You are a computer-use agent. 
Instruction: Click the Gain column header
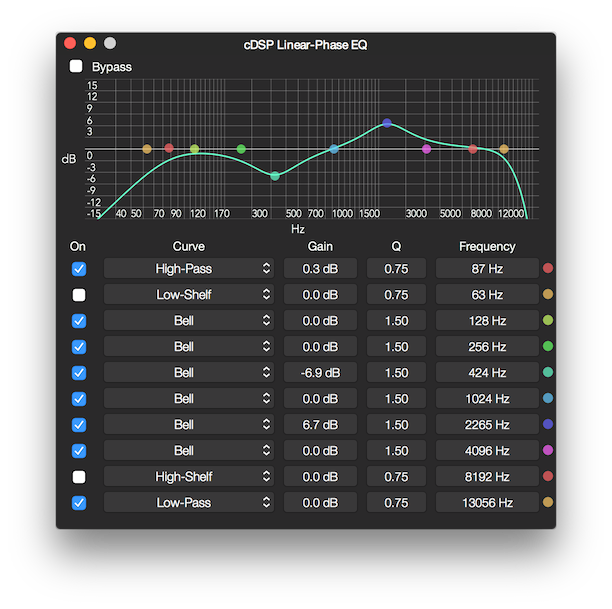tap(320, 246)
